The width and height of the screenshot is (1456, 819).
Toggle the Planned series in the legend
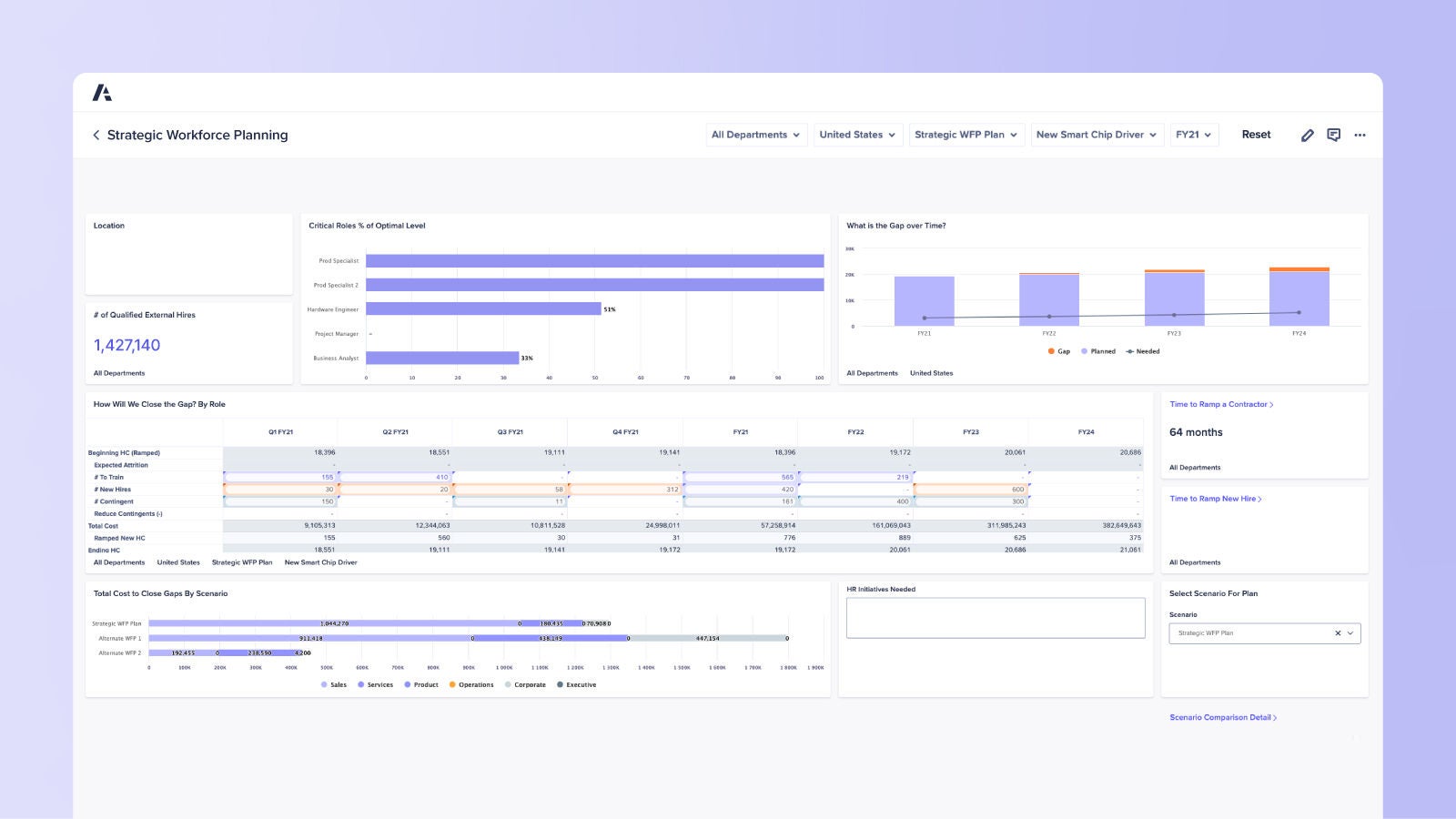[1097, 351]
